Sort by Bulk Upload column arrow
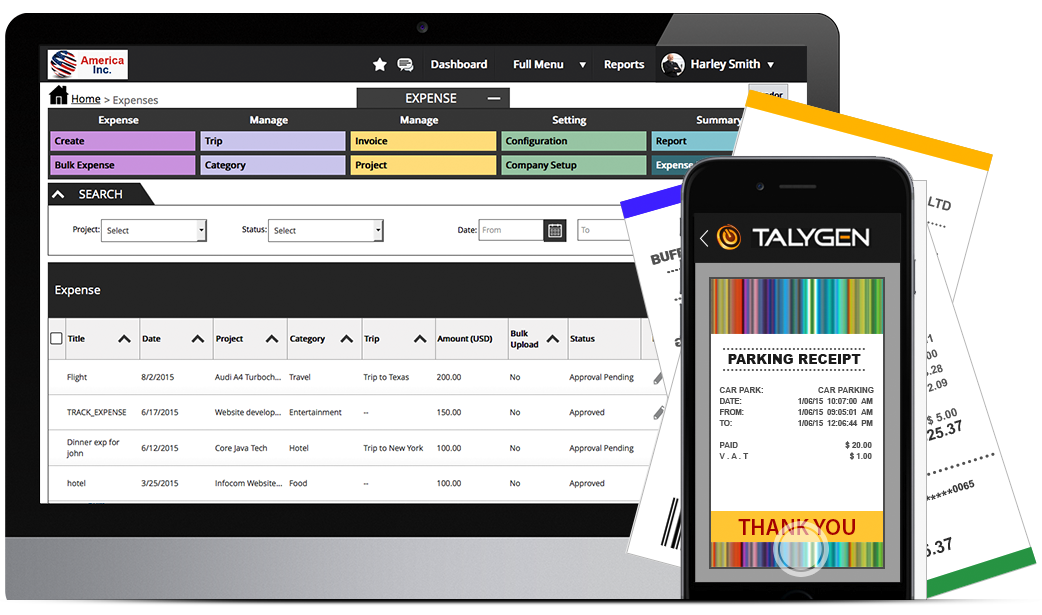1042x615 pixels. click(553, 339)
